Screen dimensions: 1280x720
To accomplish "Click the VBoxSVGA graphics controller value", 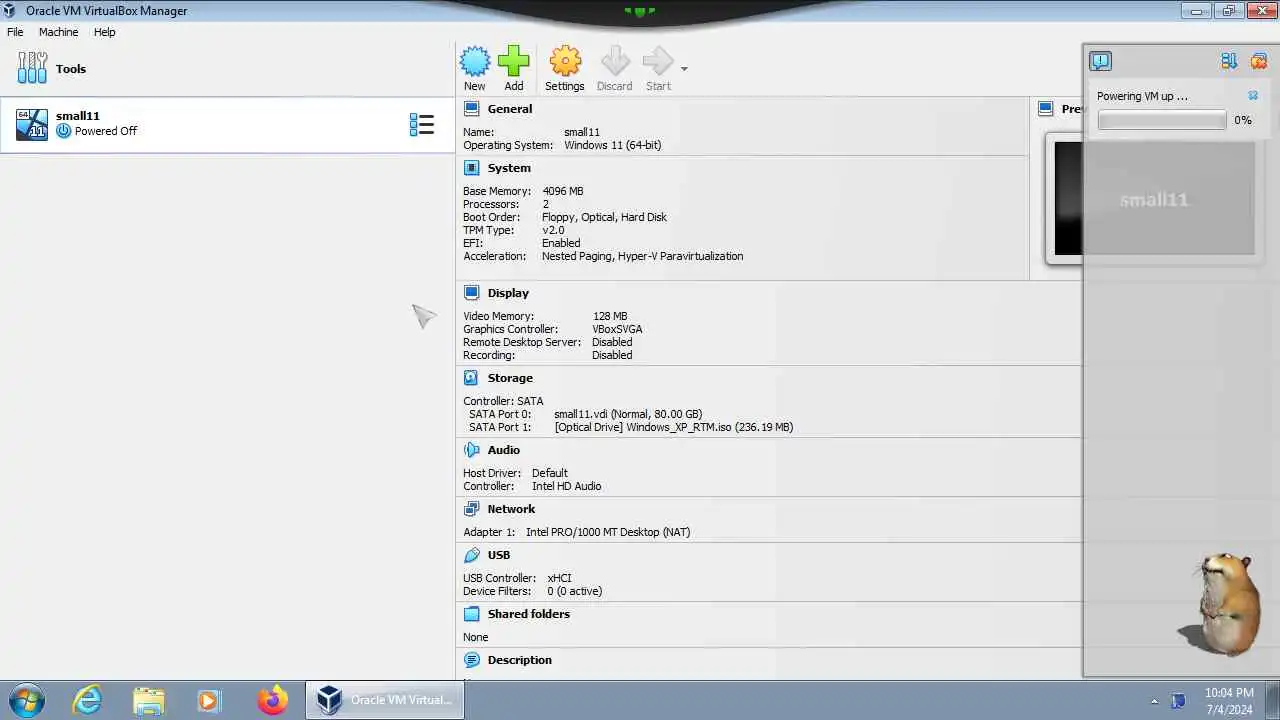I will (617, 329).
